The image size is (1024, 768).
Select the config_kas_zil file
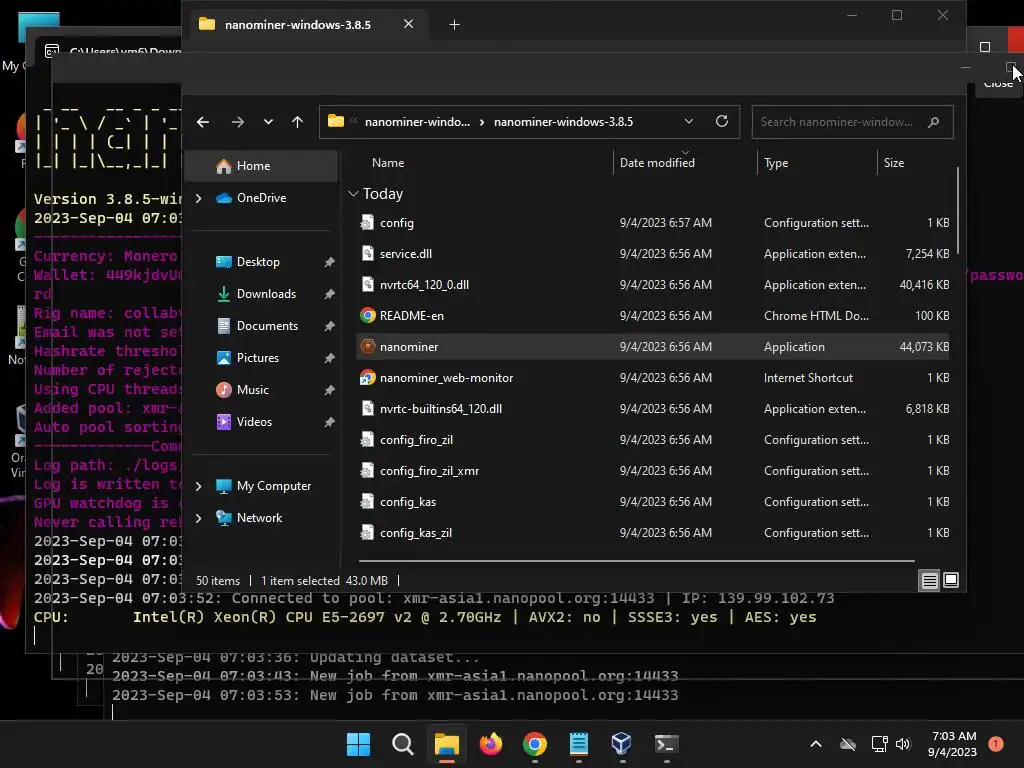point(653,533)
